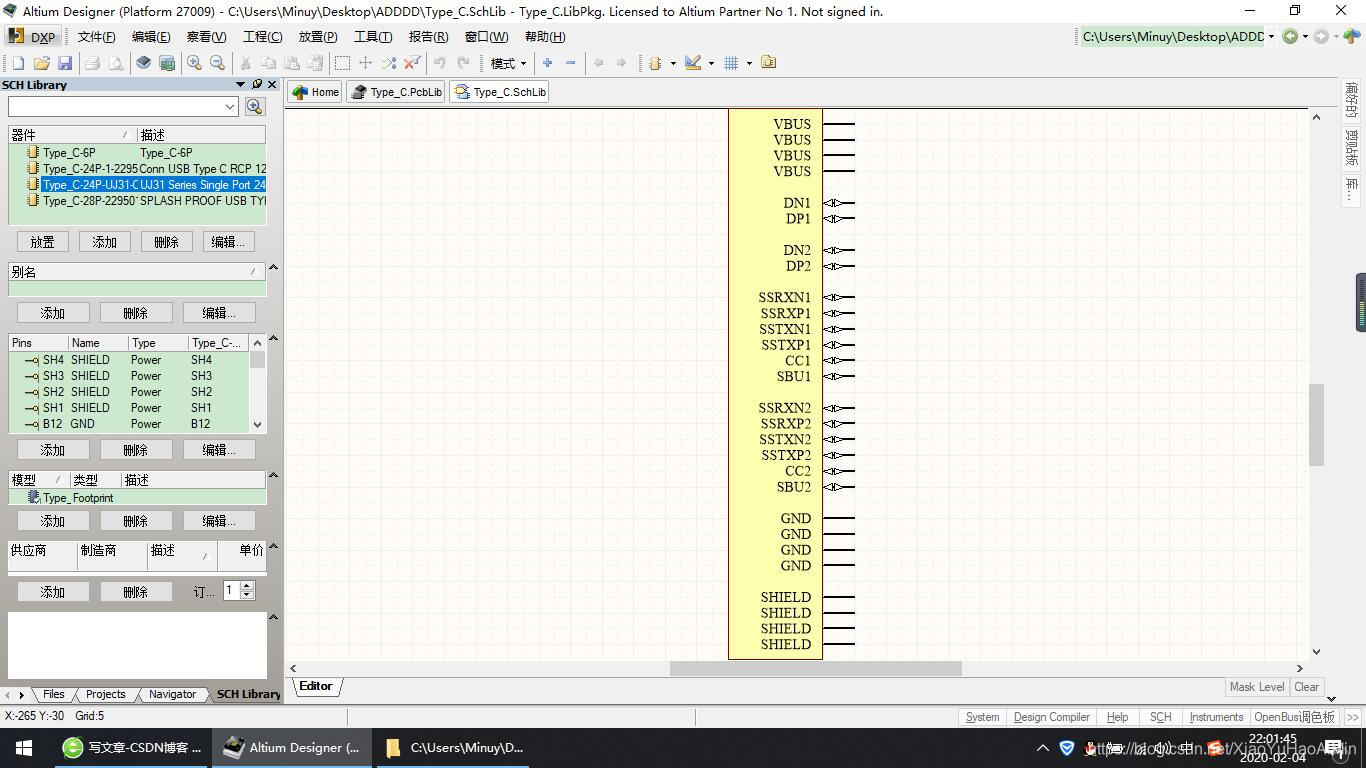1366x768 pixels.
Task: Click the undo arrow icon
Action: click(439, 63)
